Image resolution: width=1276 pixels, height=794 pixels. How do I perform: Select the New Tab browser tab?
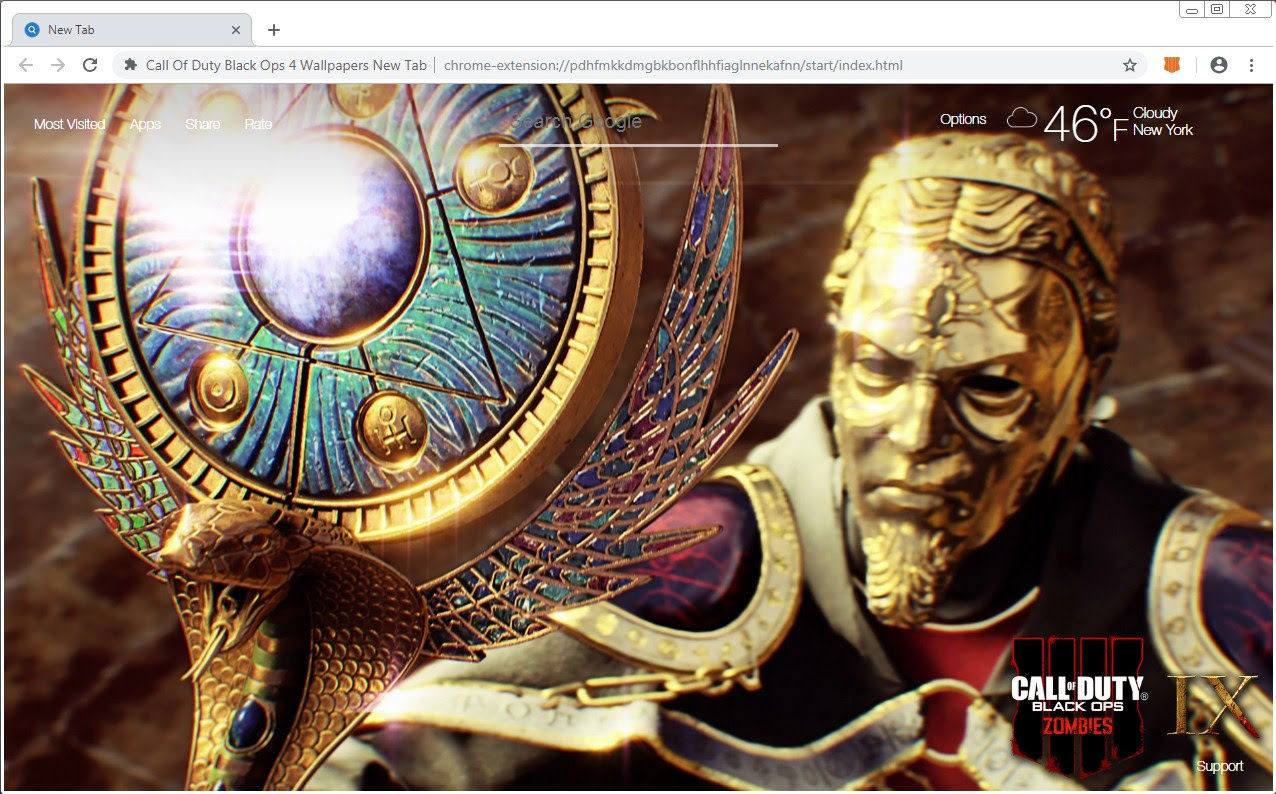tap(131, 30)
